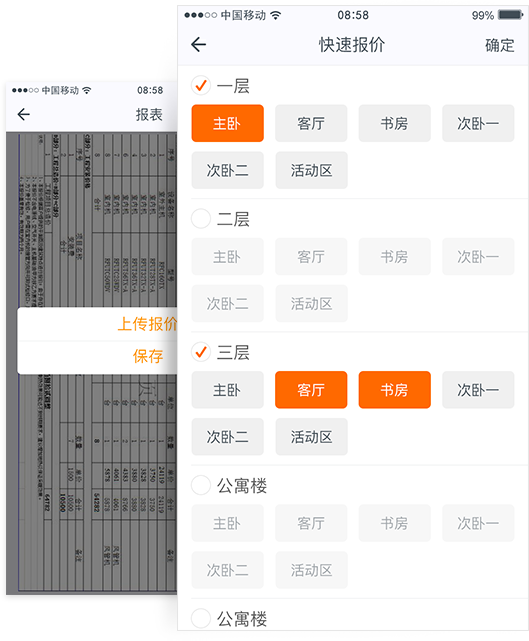This screenshot has width=529, height=641.
Task: Deselect 书房 under 三层
Action: click(x=395, y=390)
